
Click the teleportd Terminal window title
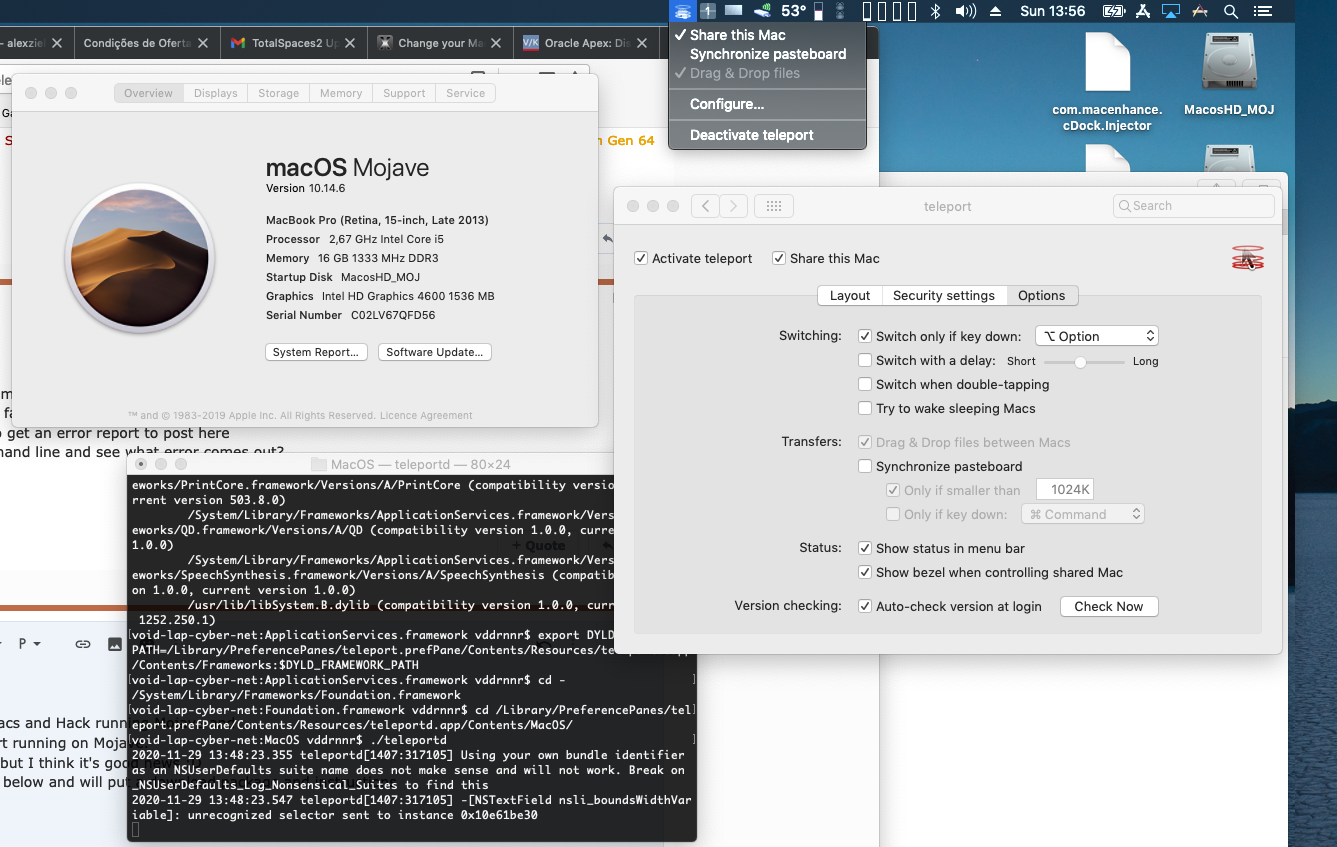point(421,464)
